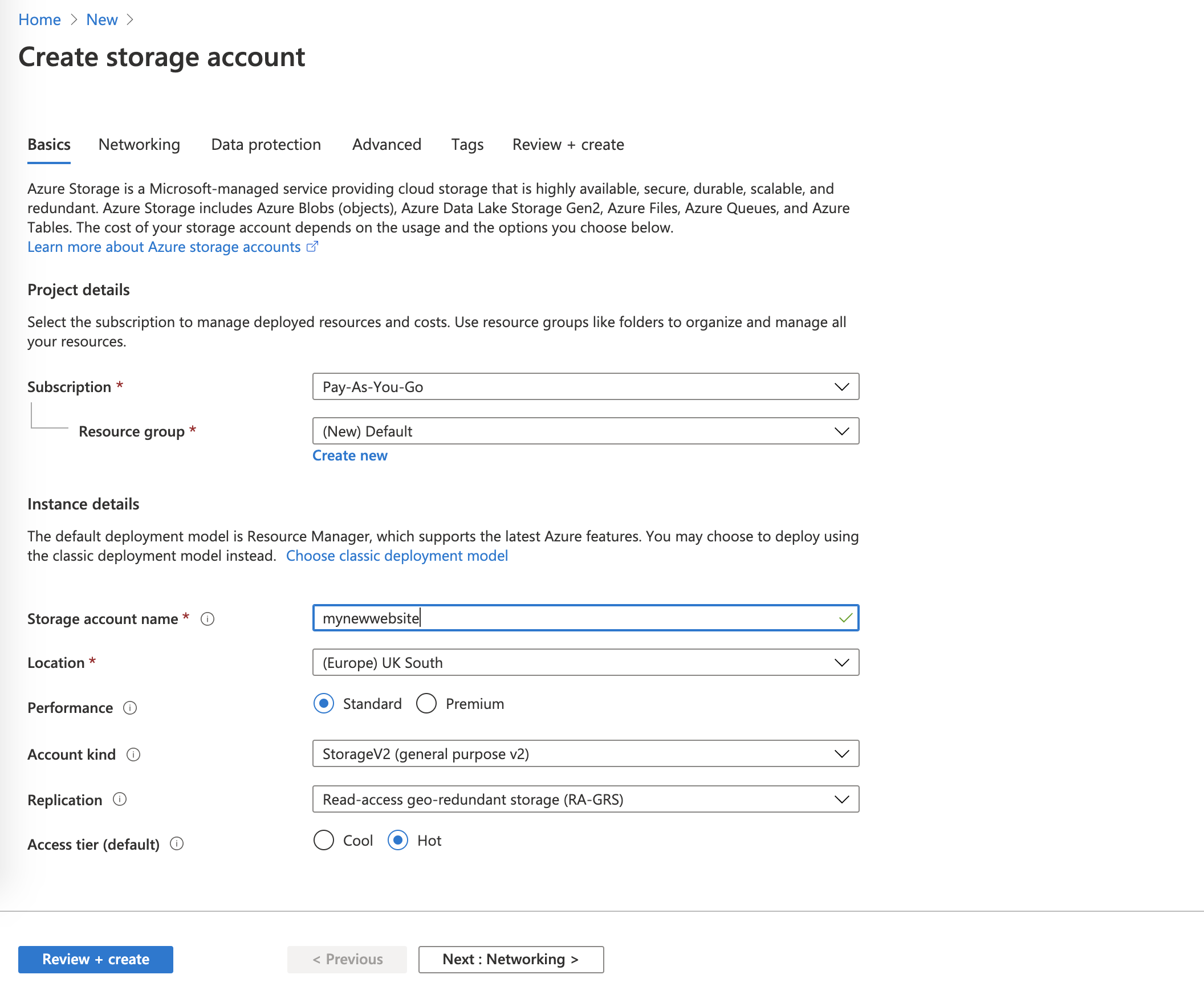Click the Performance info icon
1204x995 pixels.
tap(130, 708)
